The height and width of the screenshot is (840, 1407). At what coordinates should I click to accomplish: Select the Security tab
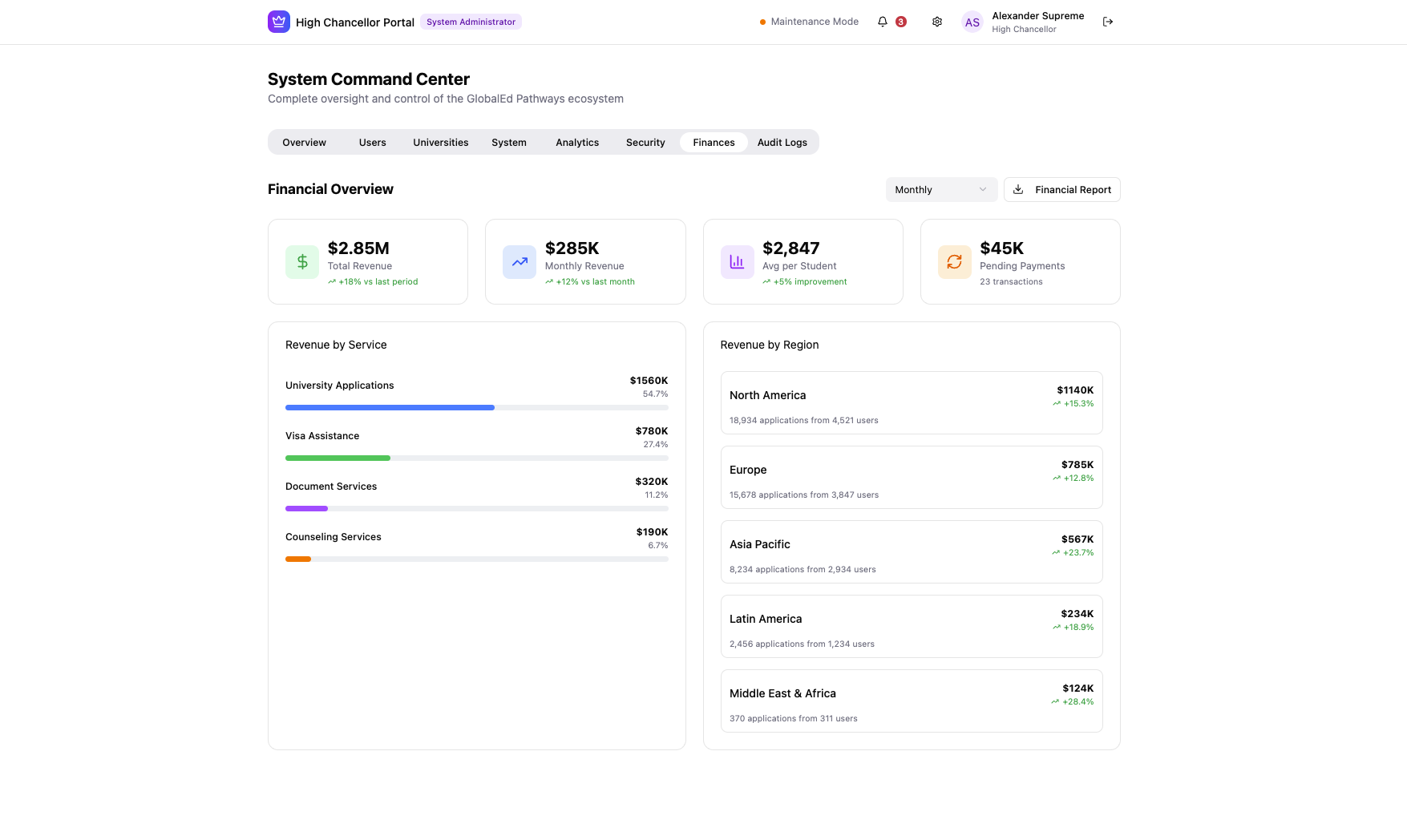[645, 143]
